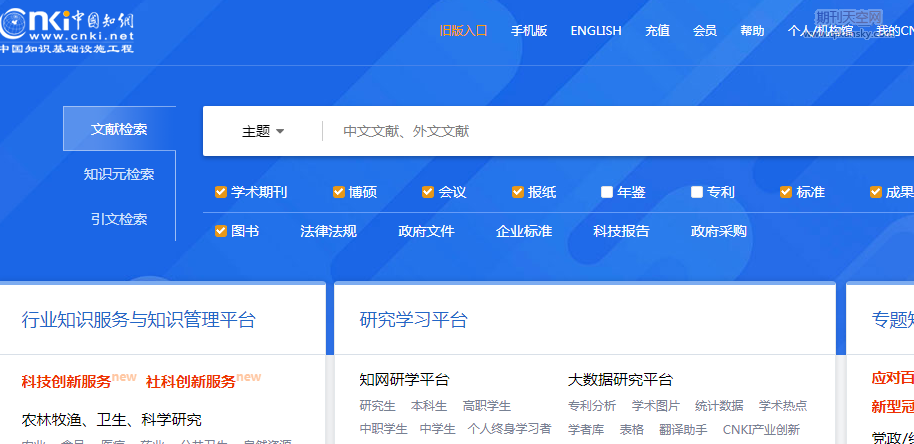Uncheck the 学术期刊 checkbox
Viewport: 914px width, 444px height.
(221, 192)
